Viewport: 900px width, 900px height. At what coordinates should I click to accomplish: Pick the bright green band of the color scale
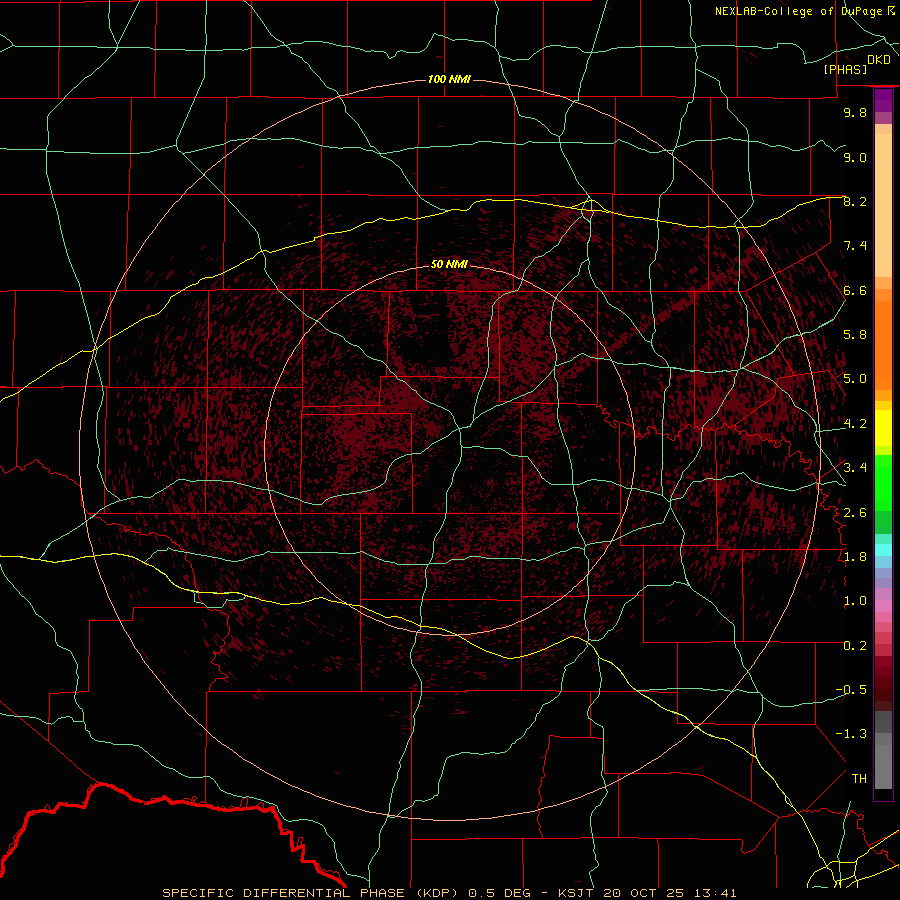pos(883,483)
